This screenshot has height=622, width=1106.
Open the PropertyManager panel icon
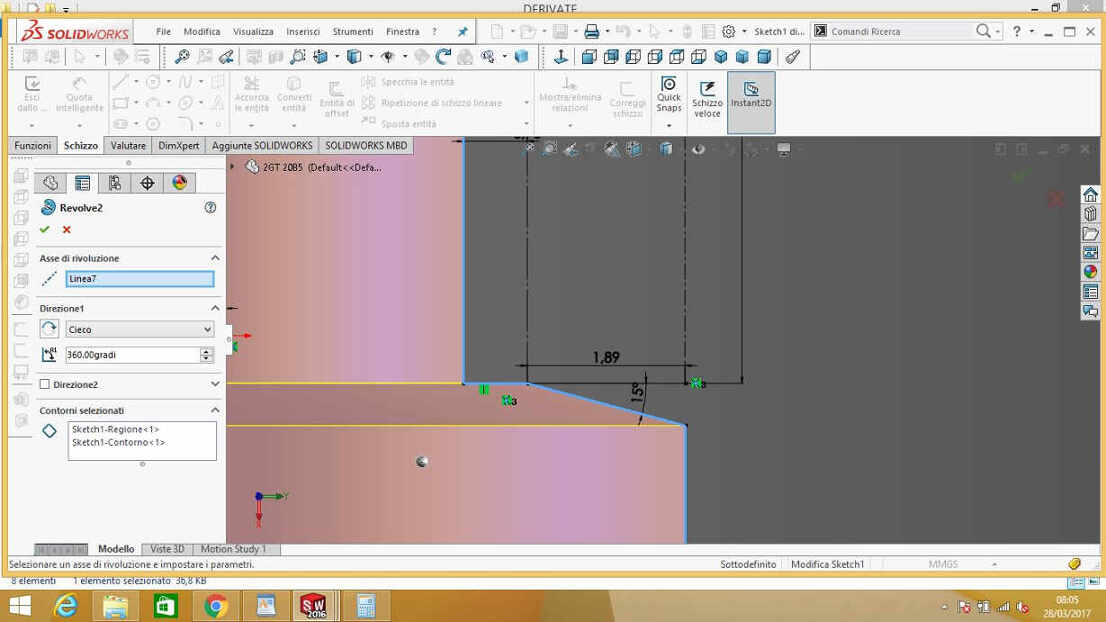pos(83,183)
